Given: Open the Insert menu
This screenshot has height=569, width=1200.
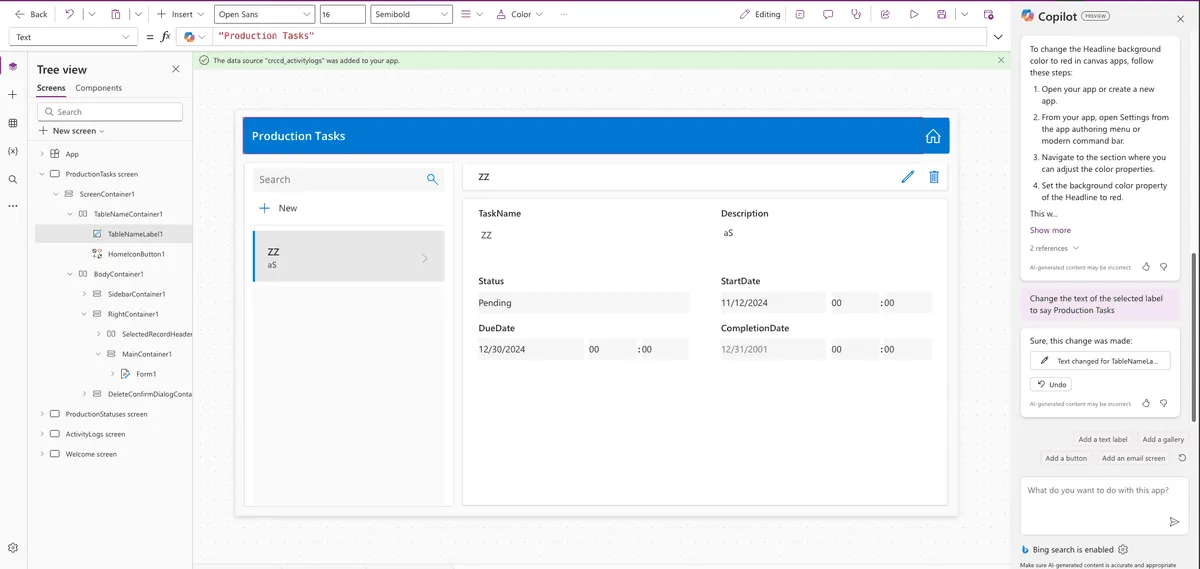Looking at the screenshot, I should (180, 14).
